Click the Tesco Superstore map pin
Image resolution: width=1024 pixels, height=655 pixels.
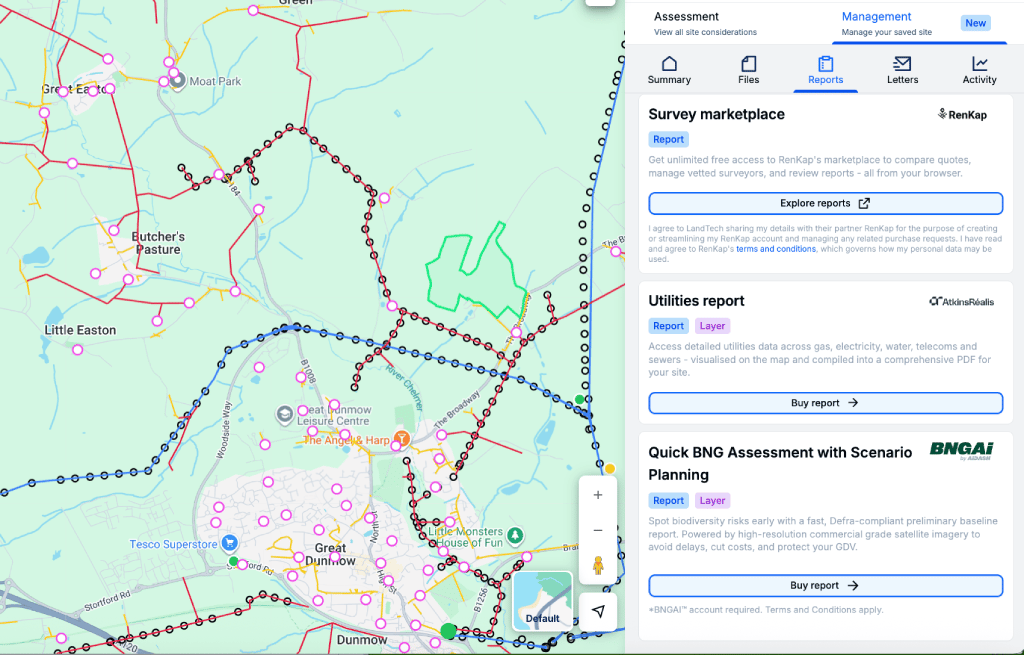pos(230,544)
